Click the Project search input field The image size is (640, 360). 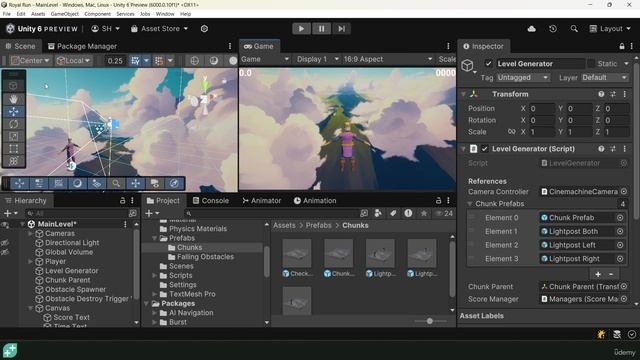271,213
